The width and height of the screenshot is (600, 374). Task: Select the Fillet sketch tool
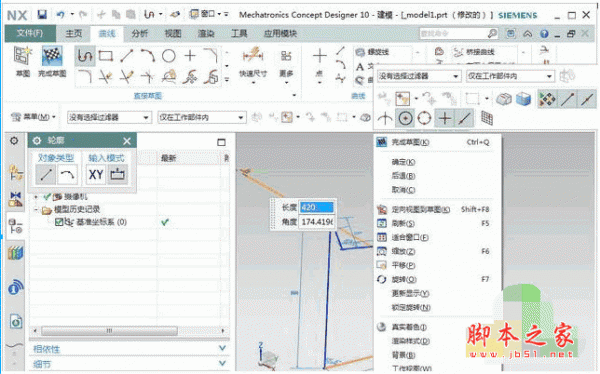pyautogui.click(x=85, y=77)
